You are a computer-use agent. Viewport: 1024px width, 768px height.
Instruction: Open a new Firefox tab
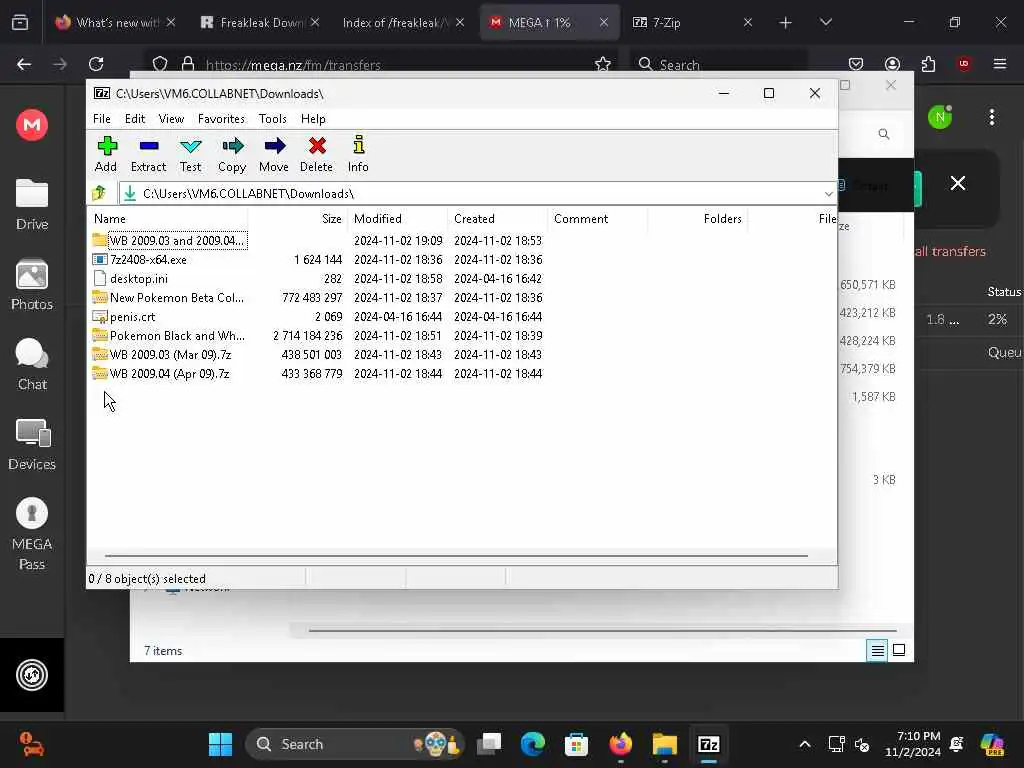[785, 22]
